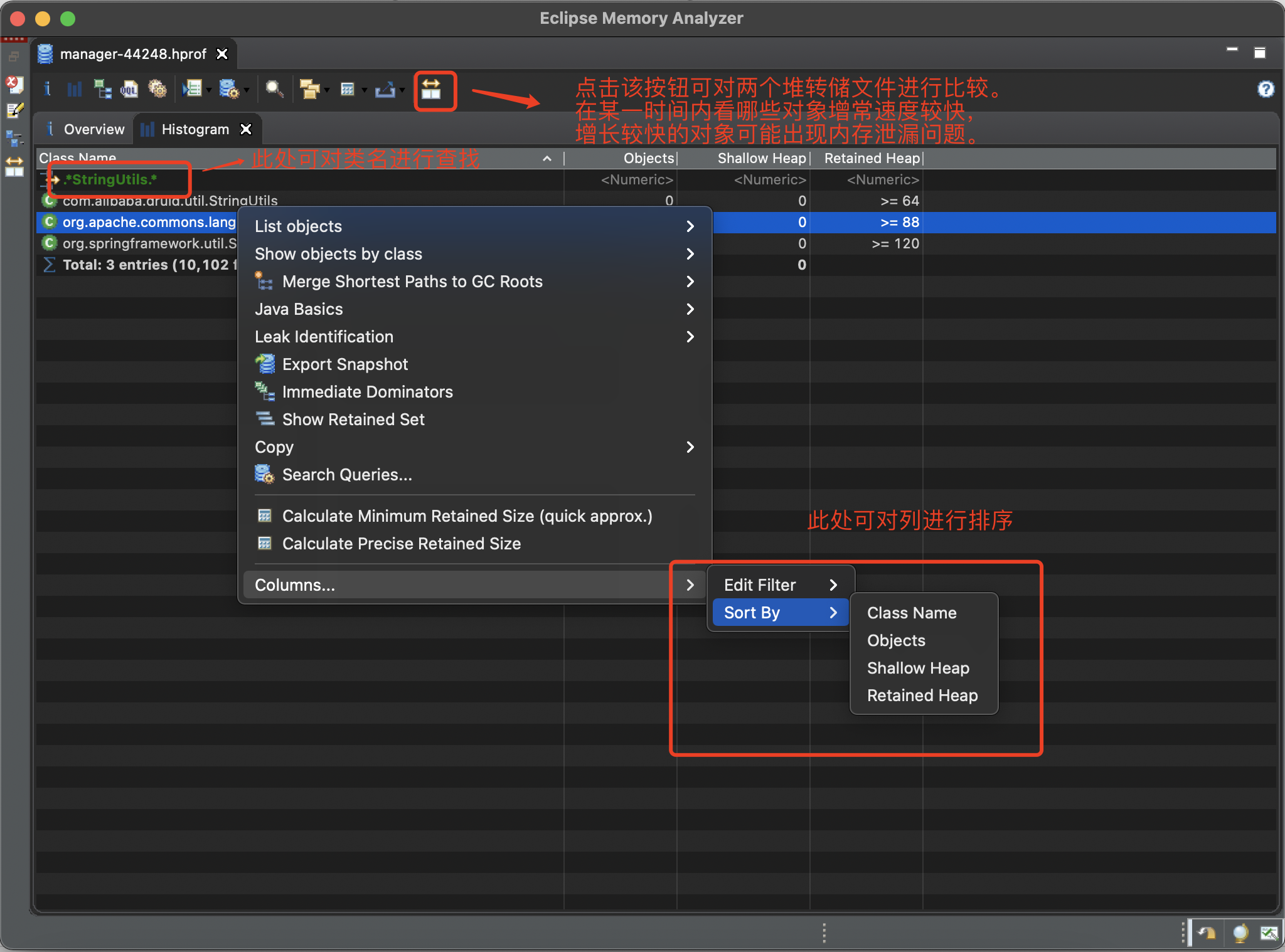Close the Histogram tab
Screen dimensions: 1285x952
point(246,129)
